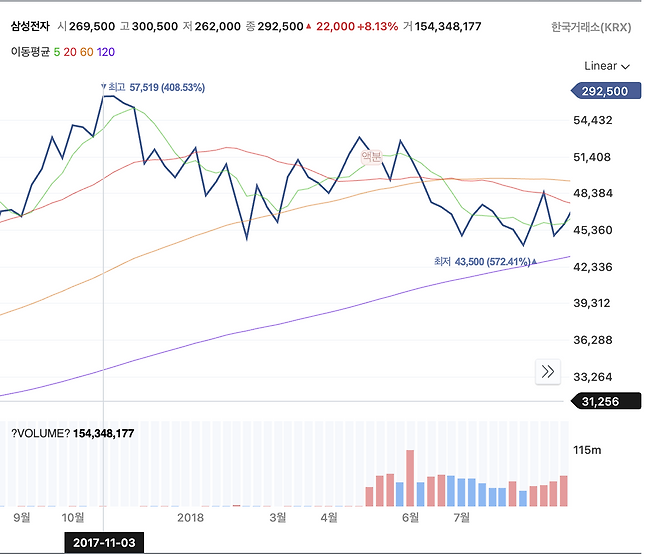Toggle the 120-day moving average

point(106,52)
